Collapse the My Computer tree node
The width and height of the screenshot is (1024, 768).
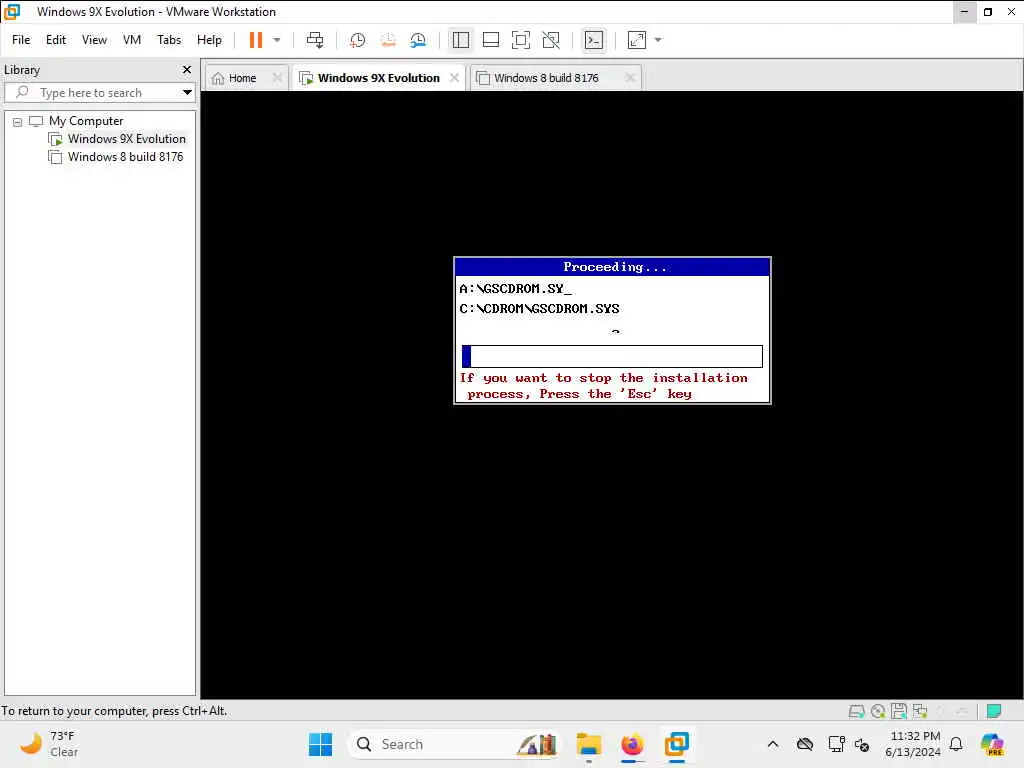(18, 121)
